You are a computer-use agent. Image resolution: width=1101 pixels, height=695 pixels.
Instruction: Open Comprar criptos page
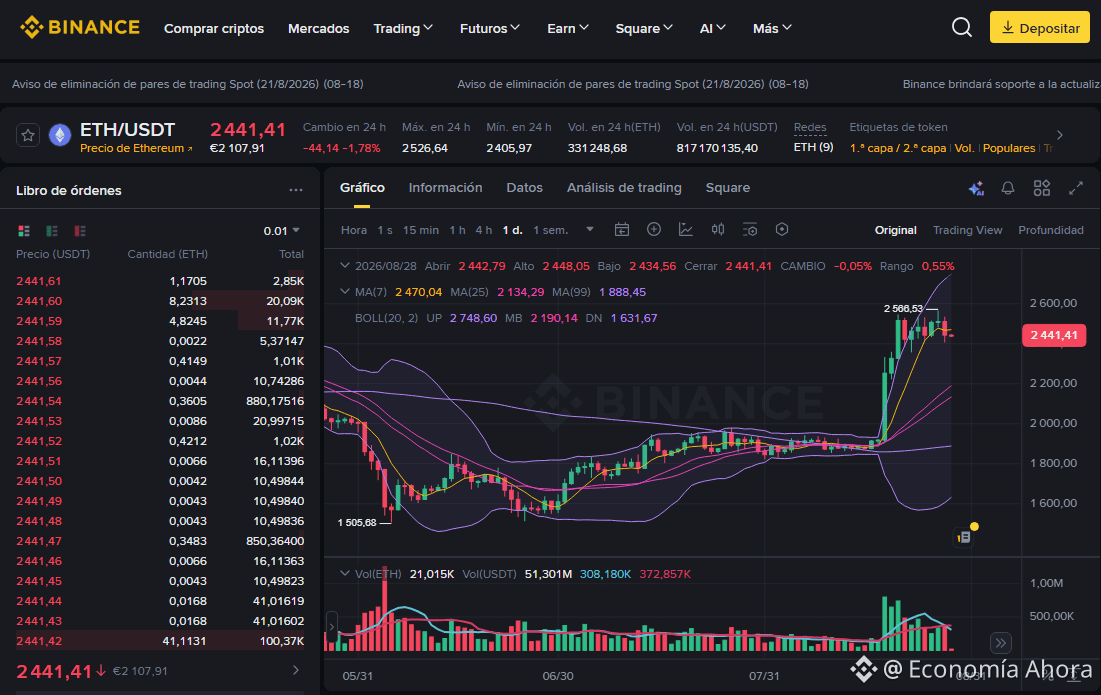(214, 28)
